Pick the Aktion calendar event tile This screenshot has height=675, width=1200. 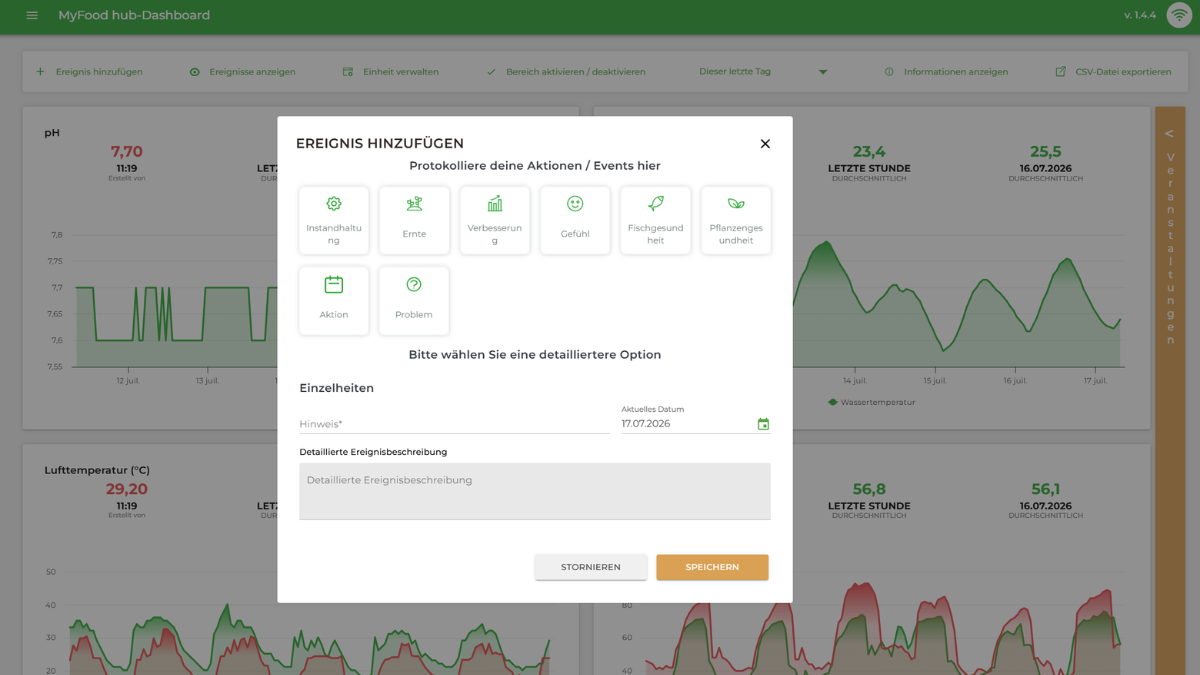(x=334, y=300)
